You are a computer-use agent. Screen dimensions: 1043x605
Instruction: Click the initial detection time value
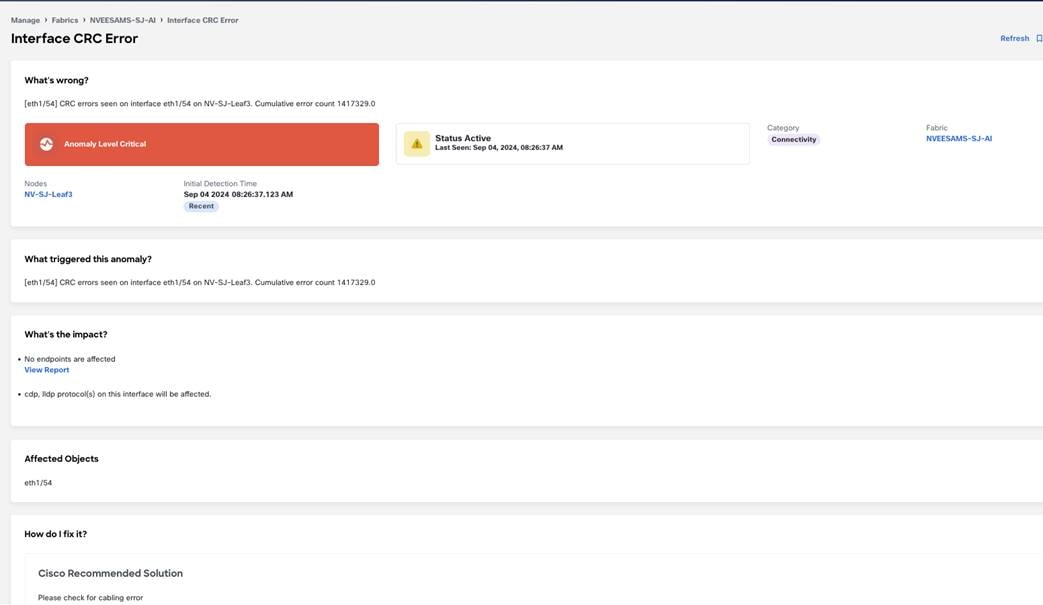[x=238, y=195]
